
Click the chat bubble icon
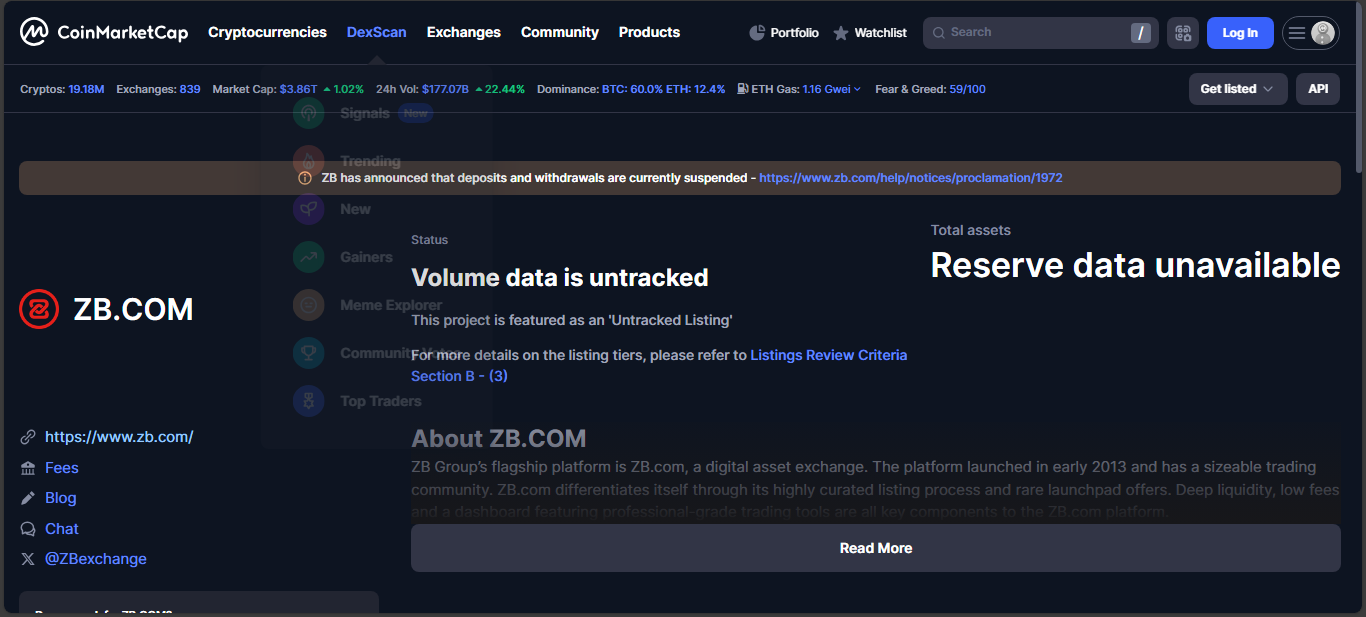coord(28,529)
